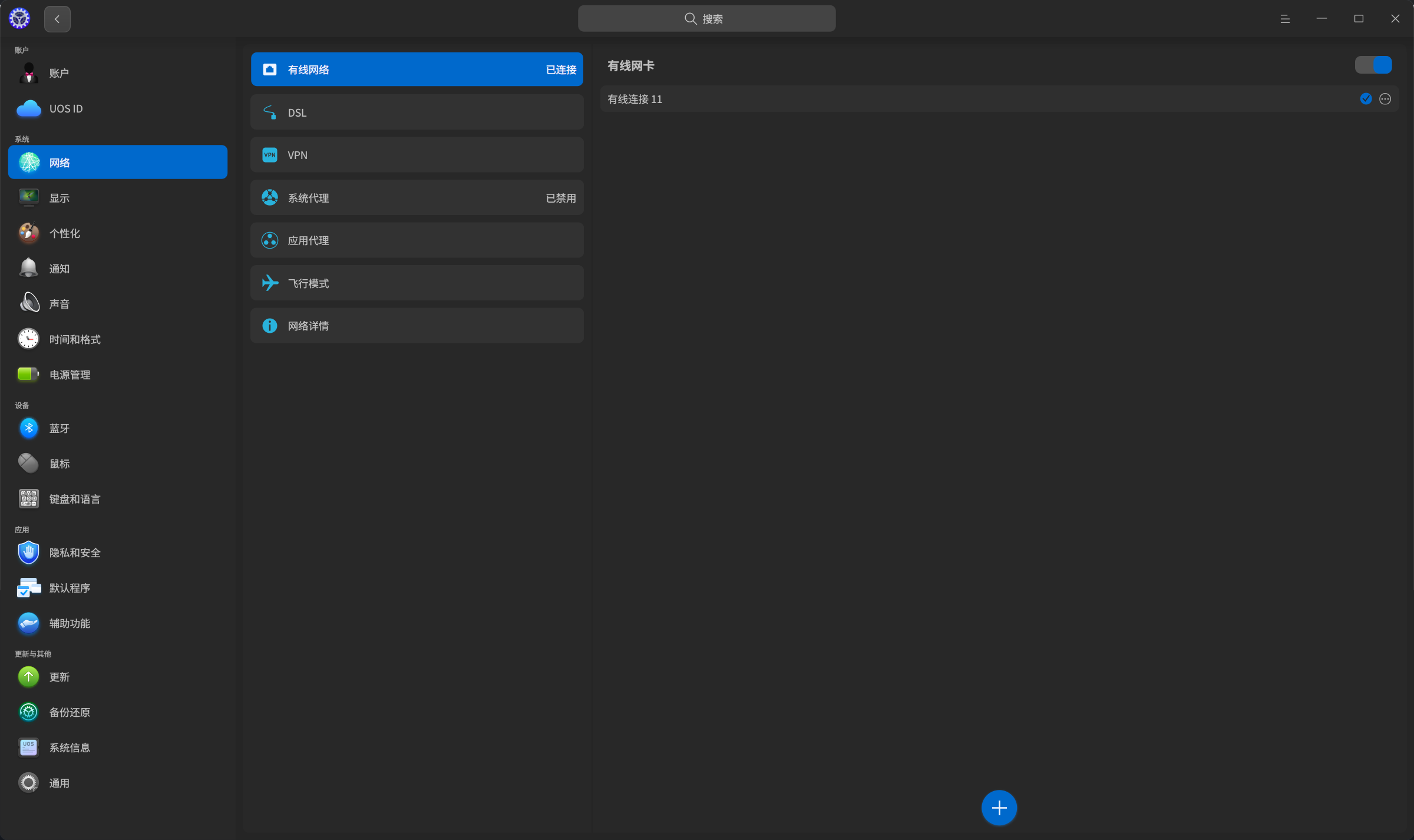Select the 有线网络 wired network tab
Screen dimensions: 1414x840
[x=417, y=70]
